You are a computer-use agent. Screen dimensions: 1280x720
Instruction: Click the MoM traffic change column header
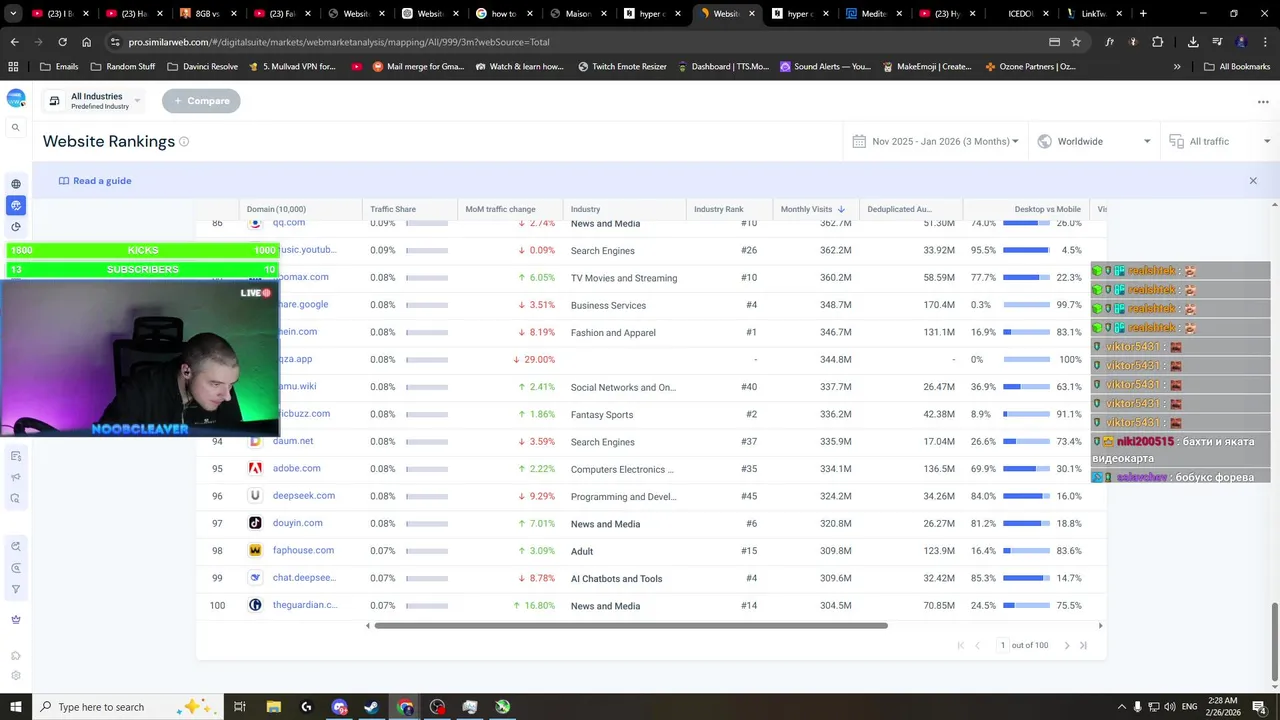click(x=500, y=209)
